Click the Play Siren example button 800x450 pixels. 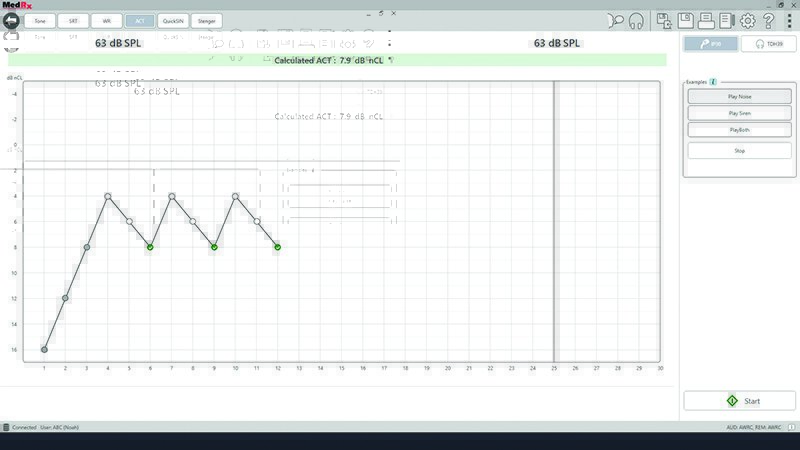(x=739, y=113)
